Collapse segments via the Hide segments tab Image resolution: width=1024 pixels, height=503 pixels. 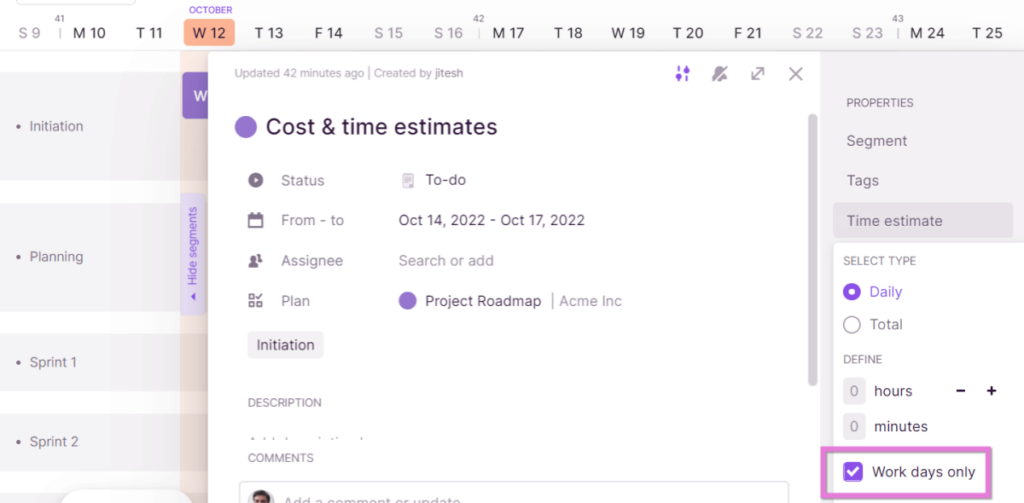coord(193,253)
